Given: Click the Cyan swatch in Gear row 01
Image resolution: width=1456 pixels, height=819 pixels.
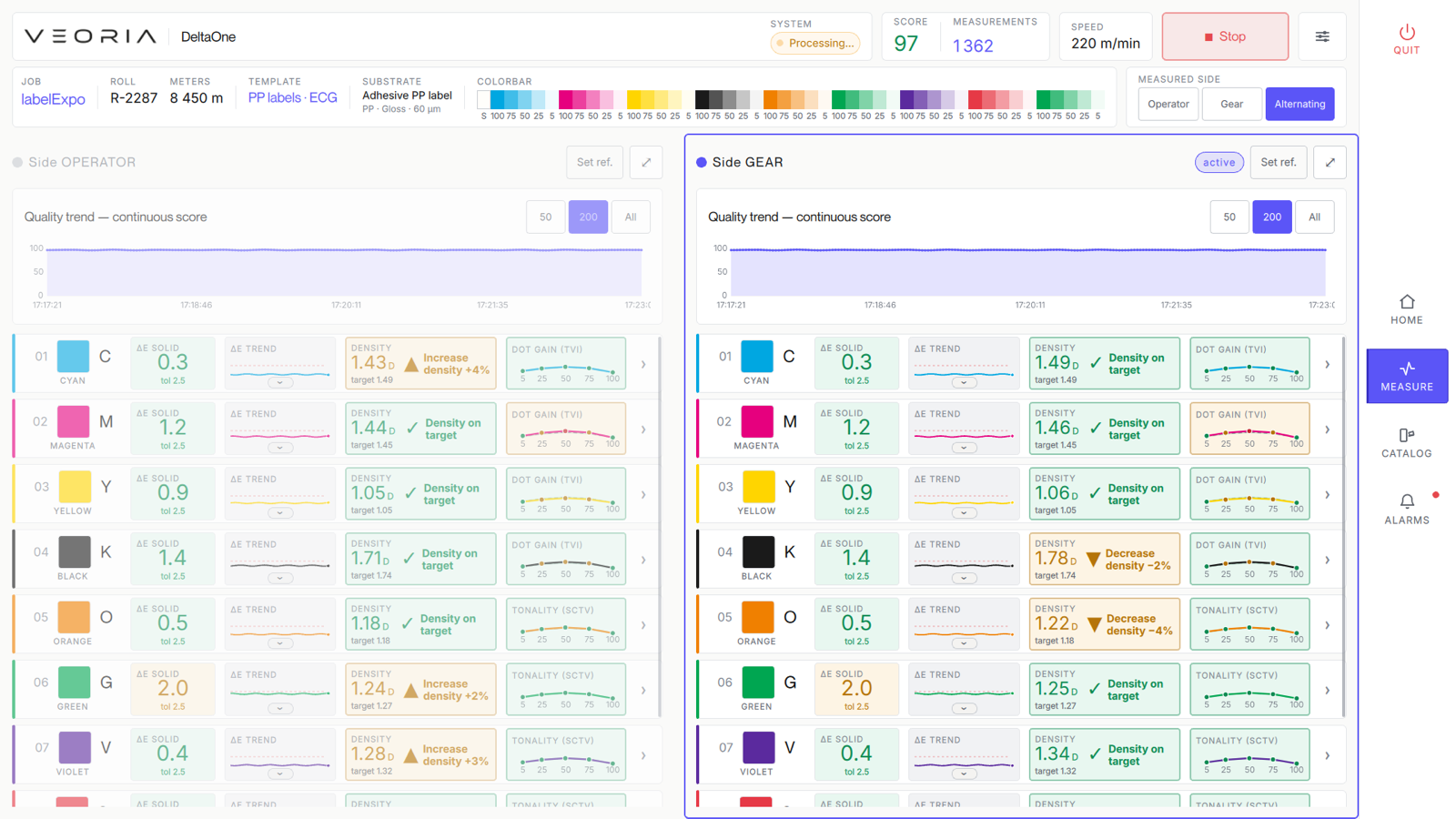Looking at the screenshot, I should (756, 357).
